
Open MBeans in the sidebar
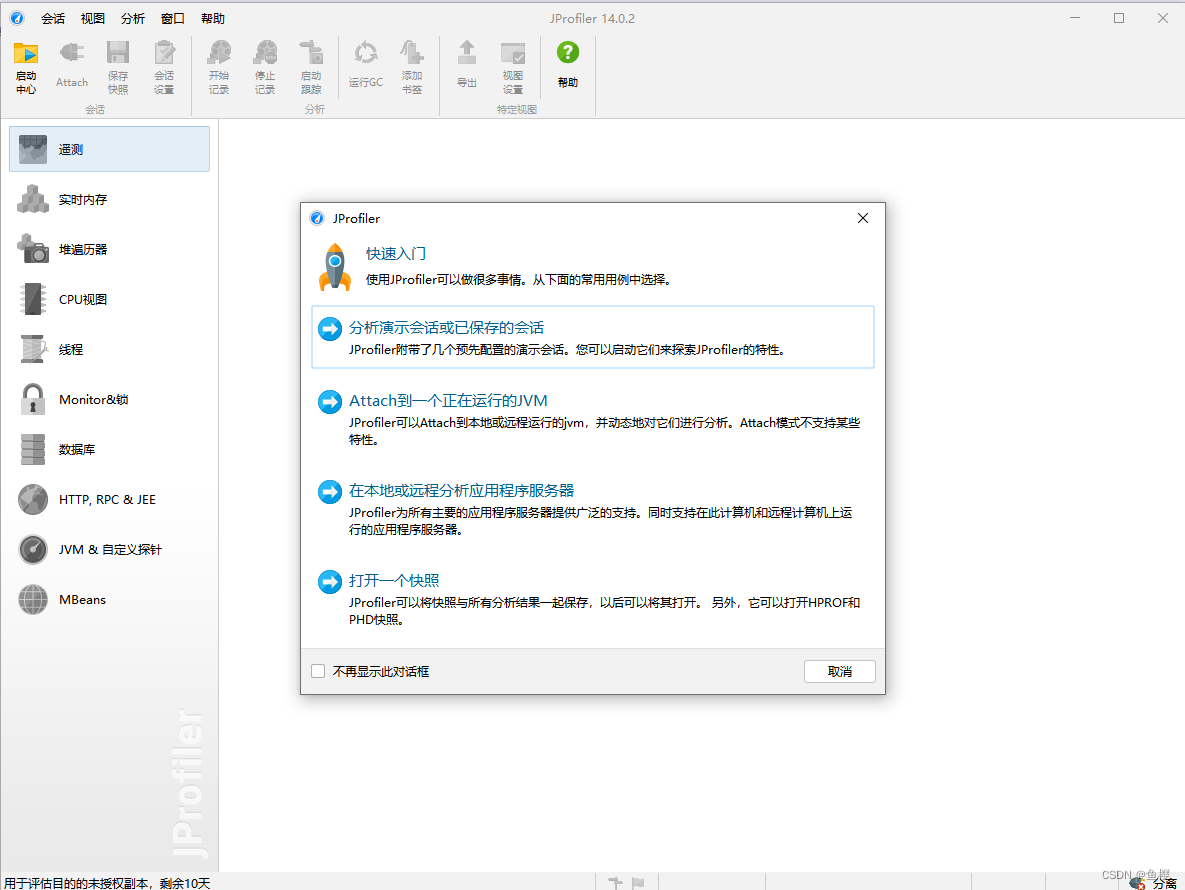tap(110, 599)
